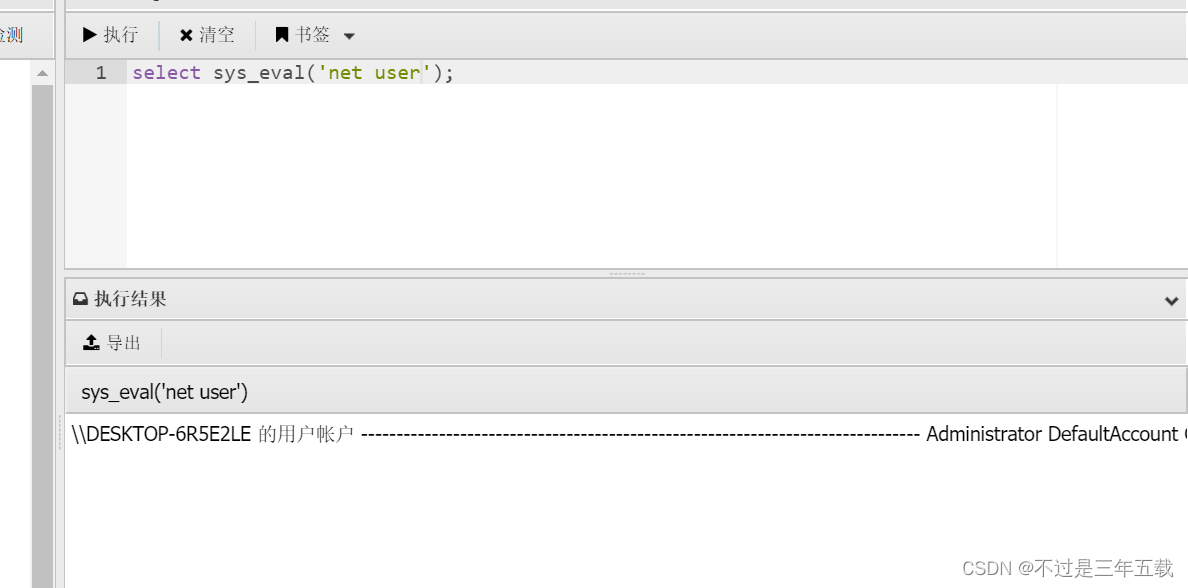Click the 执行 execute toolbar icon group
Viewport: 1188px width, 588px height.
[x=110, y=34]
